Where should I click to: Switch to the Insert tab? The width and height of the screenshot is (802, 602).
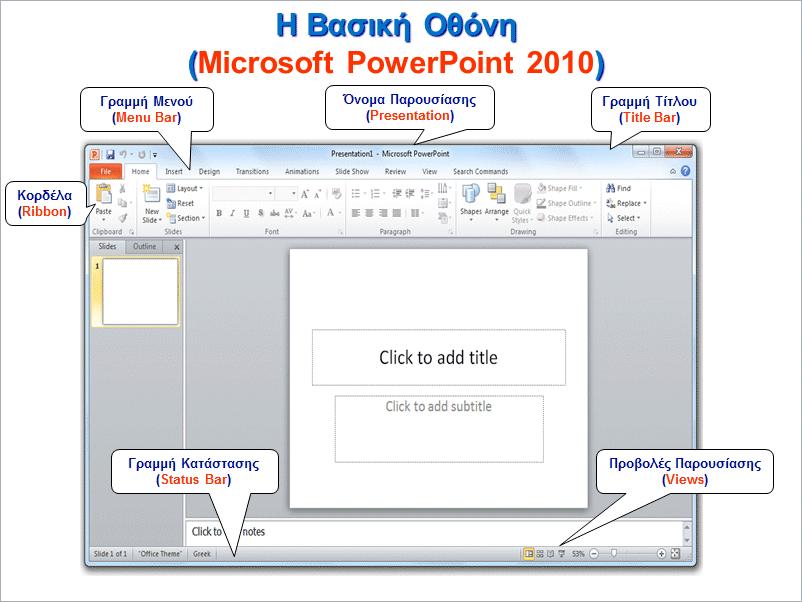tap(174, 171)
